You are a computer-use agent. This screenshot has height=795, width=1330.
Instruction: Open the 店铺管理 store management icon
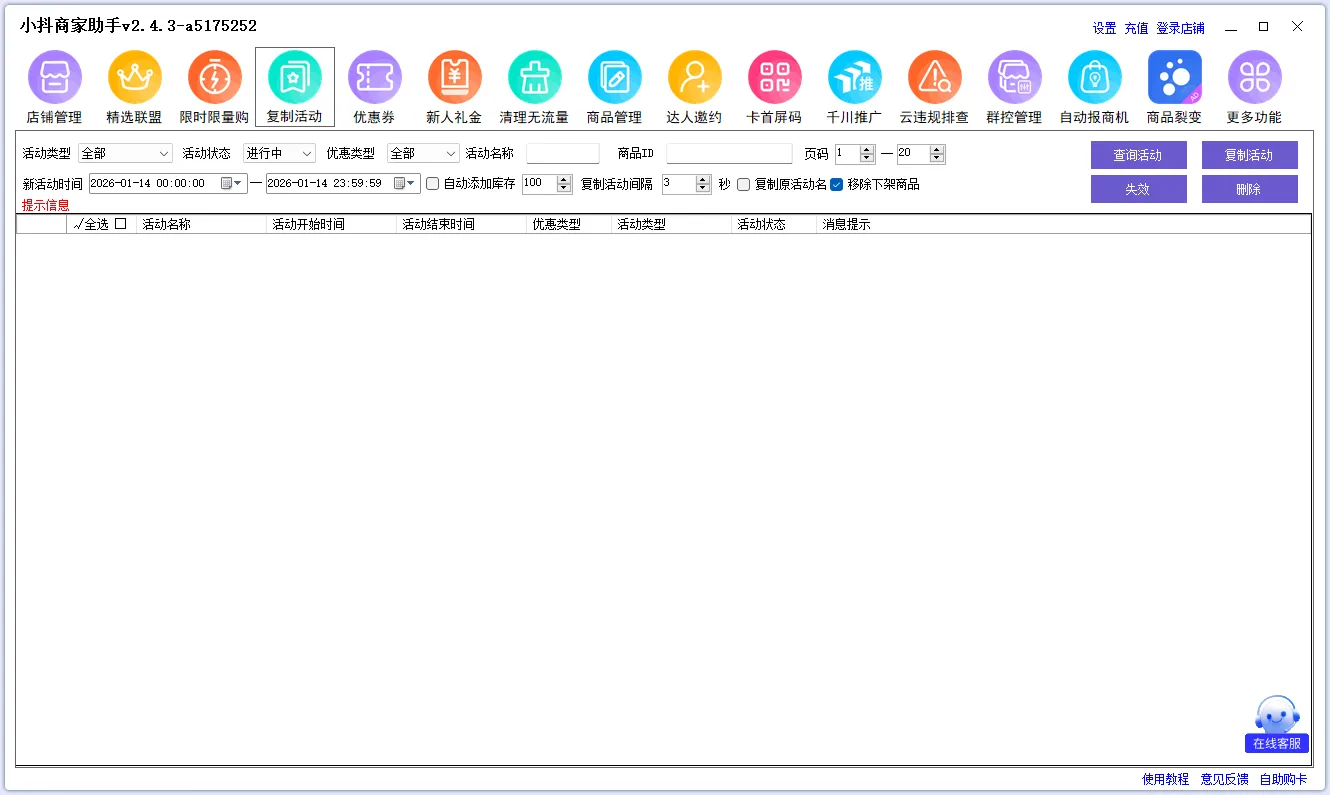click(54, 78)
